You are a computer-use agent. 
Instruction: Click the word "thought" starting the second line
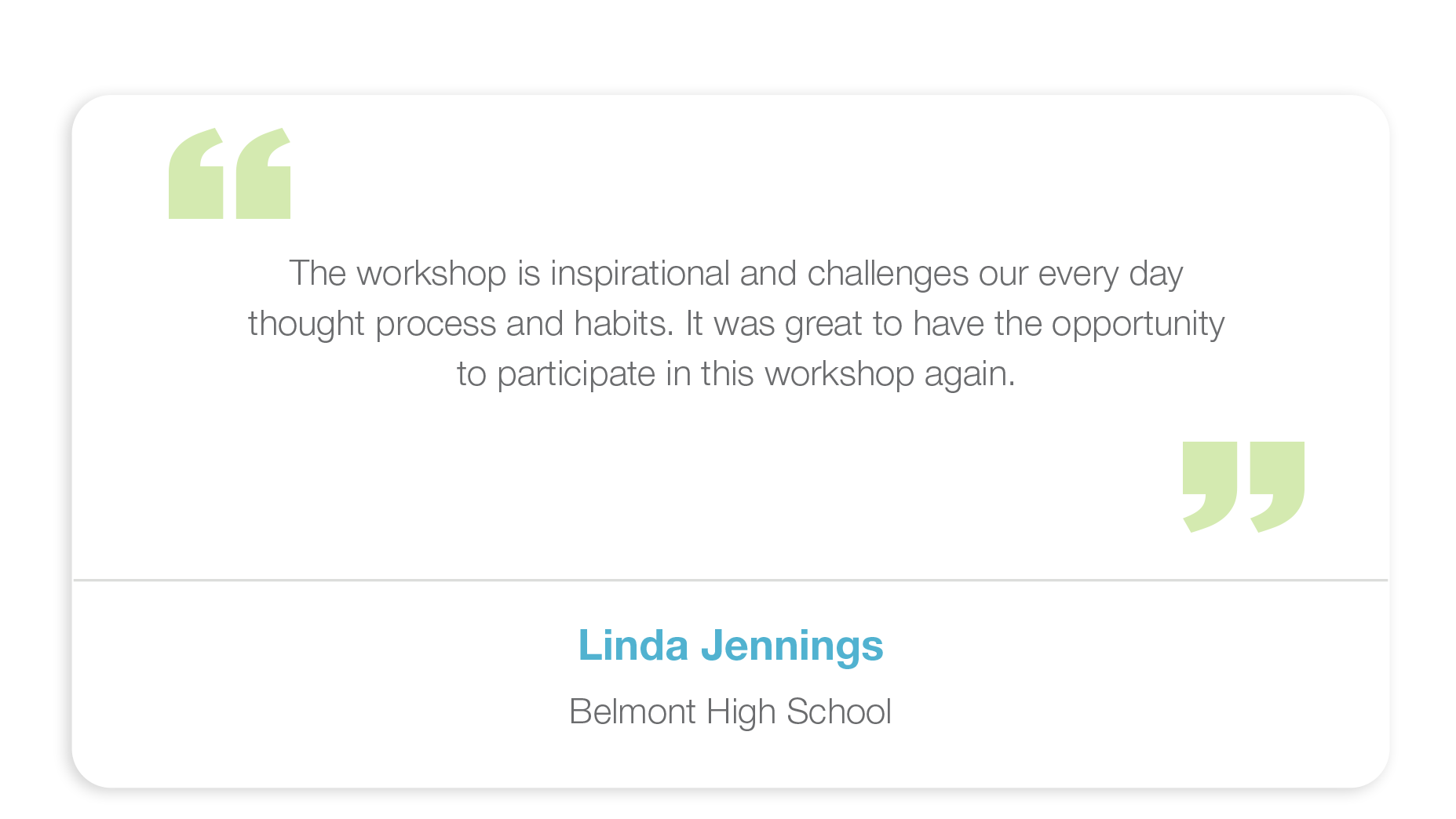[306, 324]
